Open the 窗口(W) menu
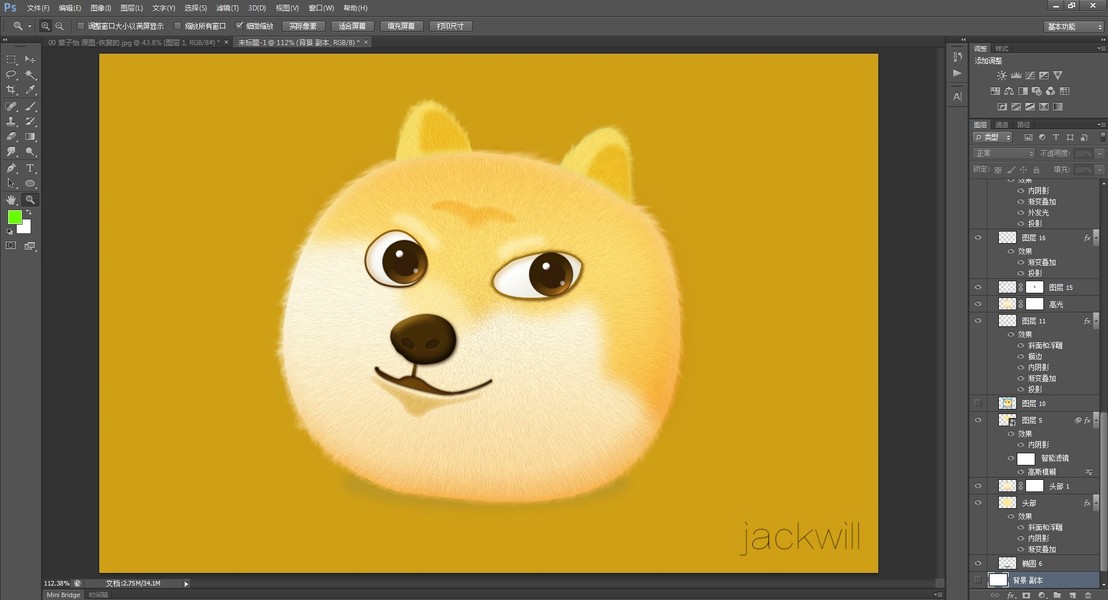 pos(322,8)
